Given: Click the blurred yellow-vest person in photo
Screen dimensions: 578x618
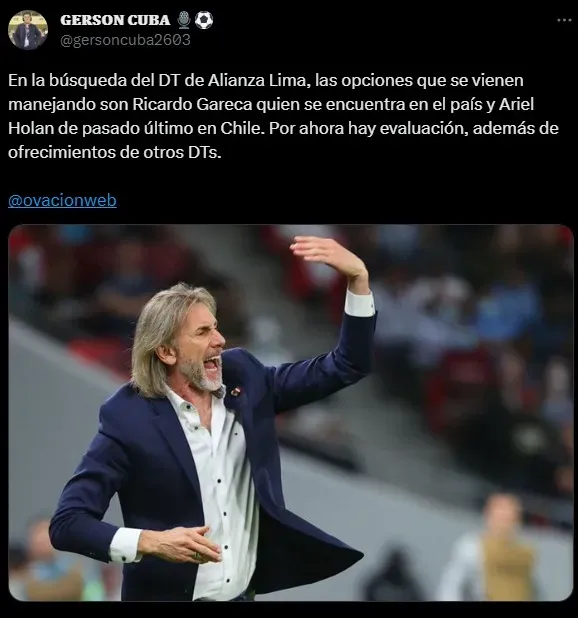Looking at the screenshot, I should (498, 552).
